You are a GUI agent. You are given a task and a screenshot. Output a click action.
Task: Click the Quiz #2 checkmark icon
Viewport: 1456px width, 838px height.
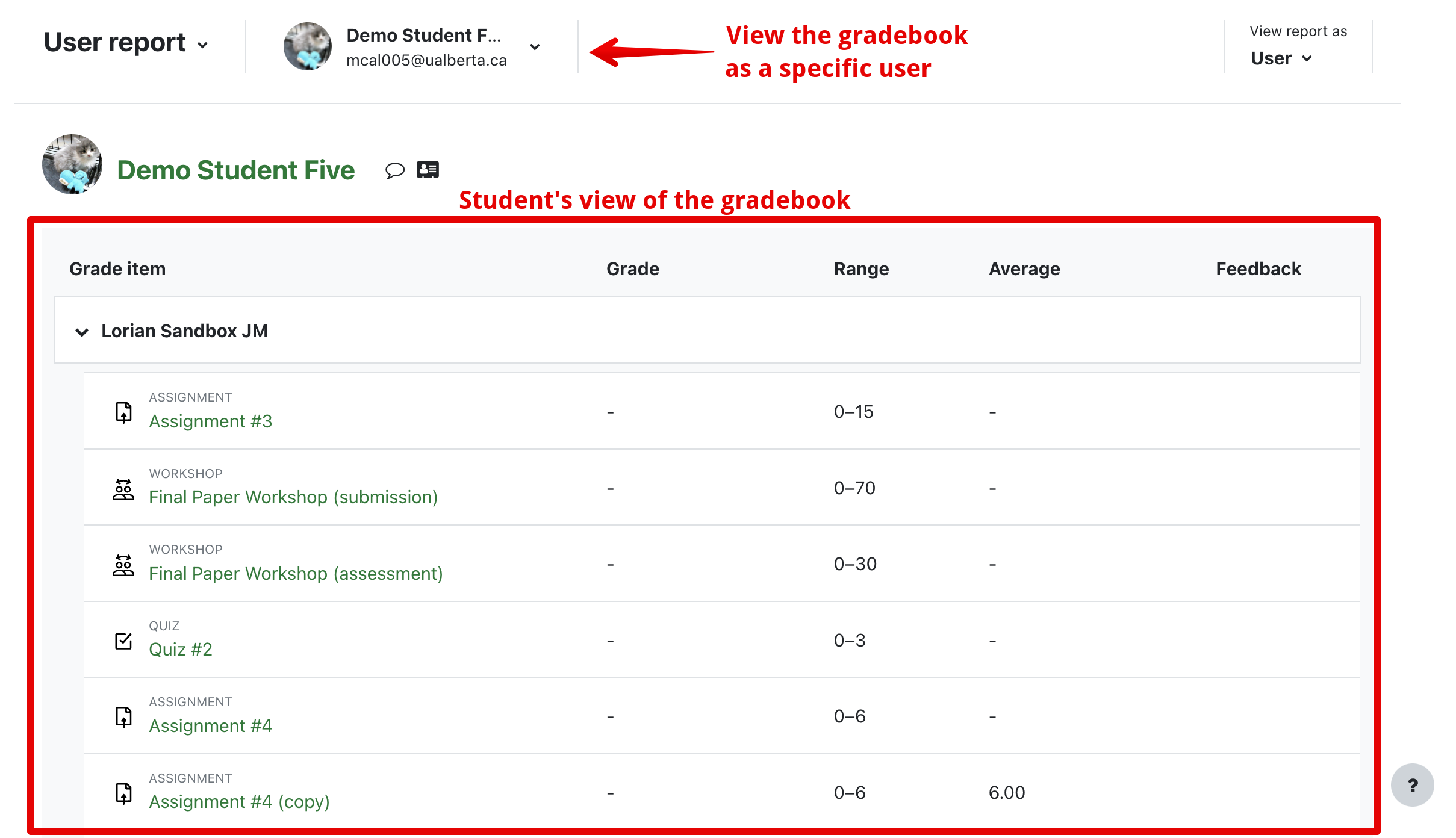[123, 641]
